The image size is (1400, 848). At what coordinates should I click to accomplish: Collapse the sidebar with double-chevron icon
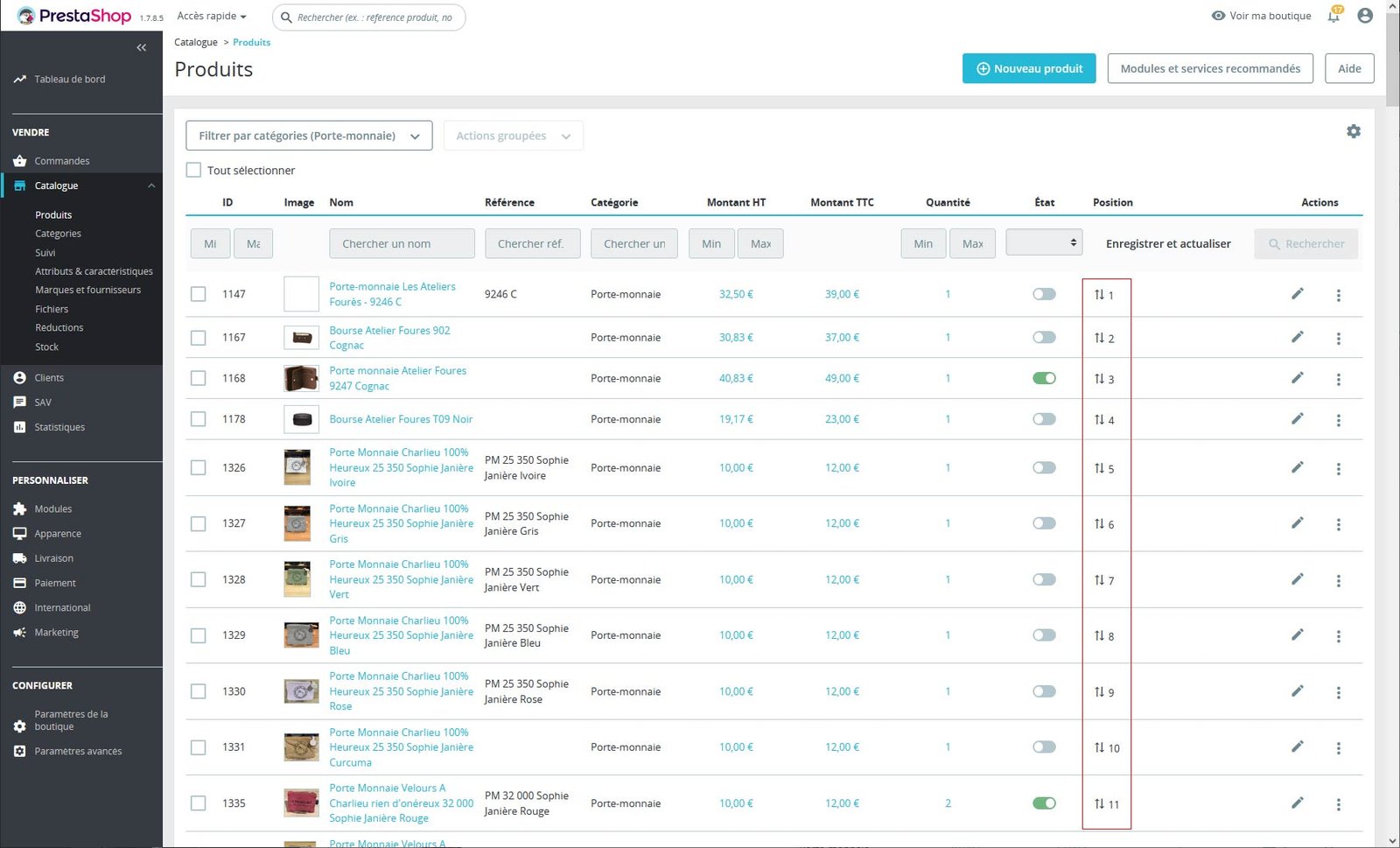141,48
